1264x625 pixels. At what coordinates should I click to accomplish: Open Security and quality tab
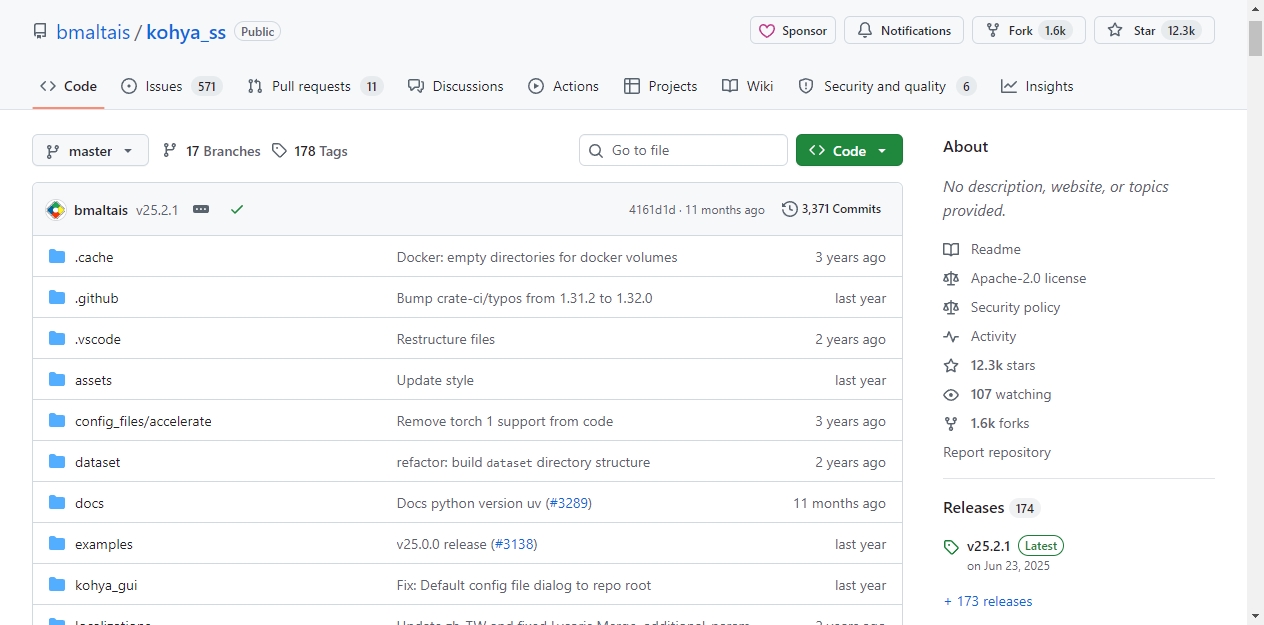pos(887,86)
